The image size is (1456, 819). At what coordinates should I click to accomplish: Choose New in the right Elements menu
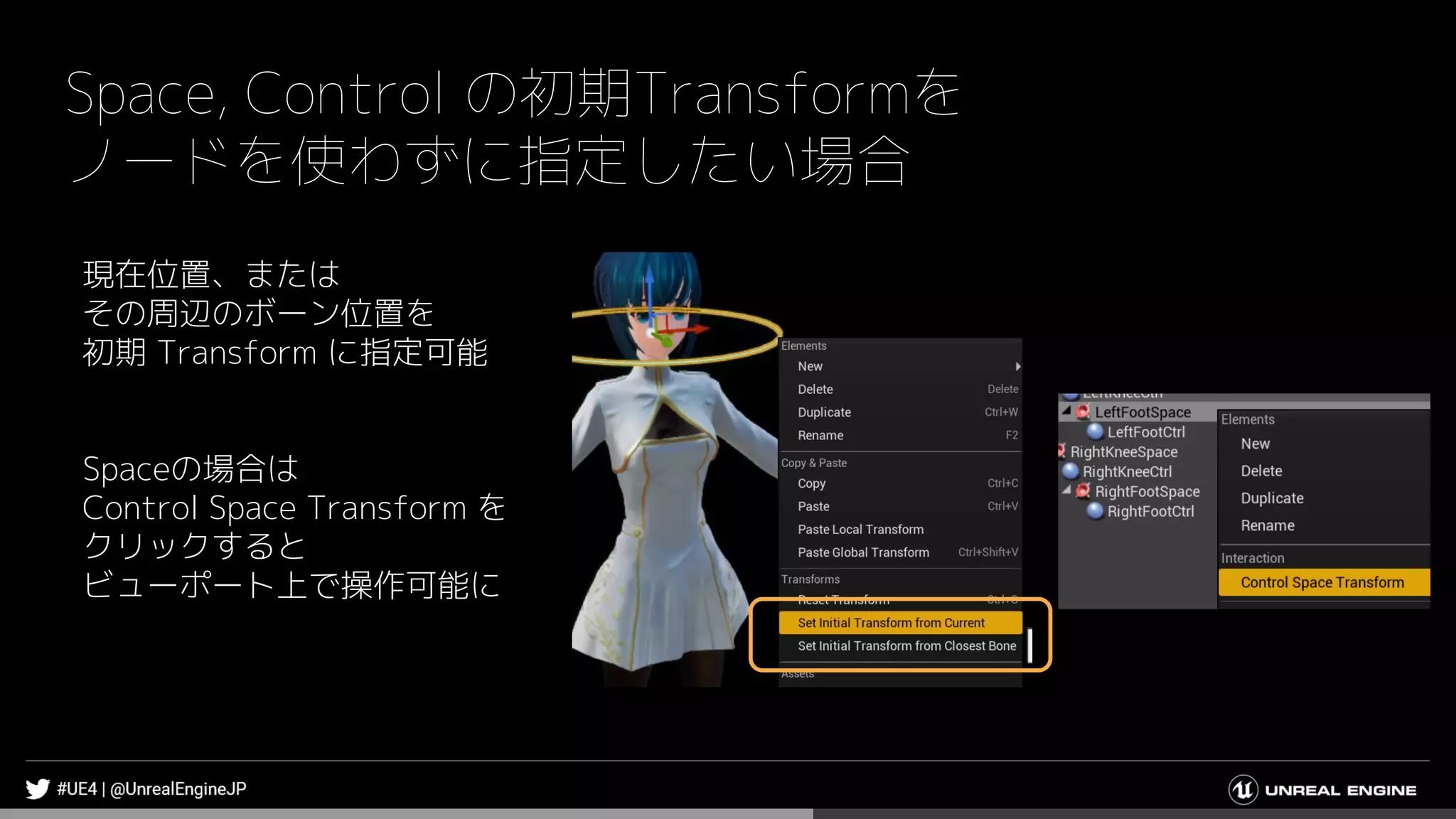1324,444
